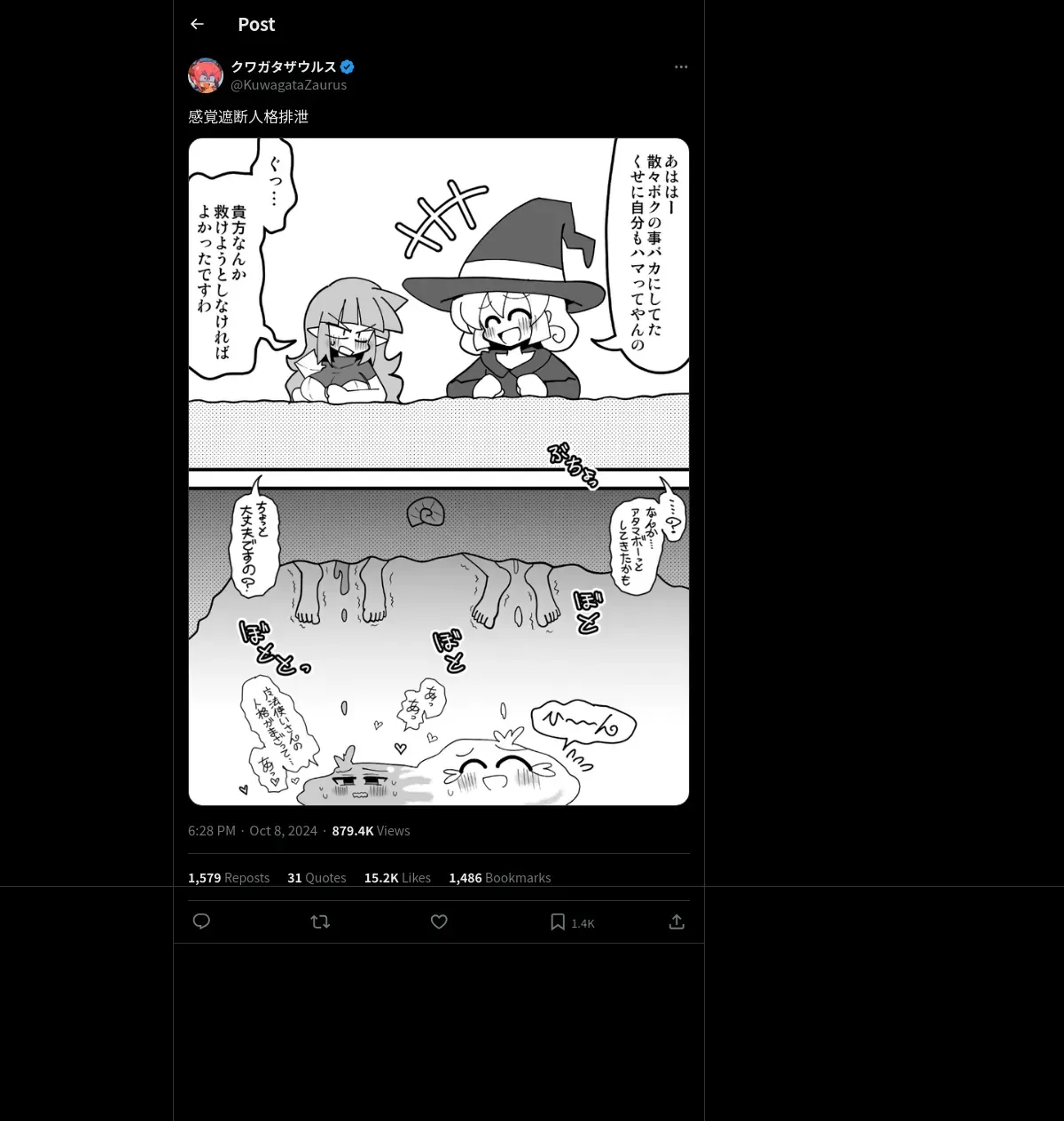View the 31 Quotes list

point(317,877)
